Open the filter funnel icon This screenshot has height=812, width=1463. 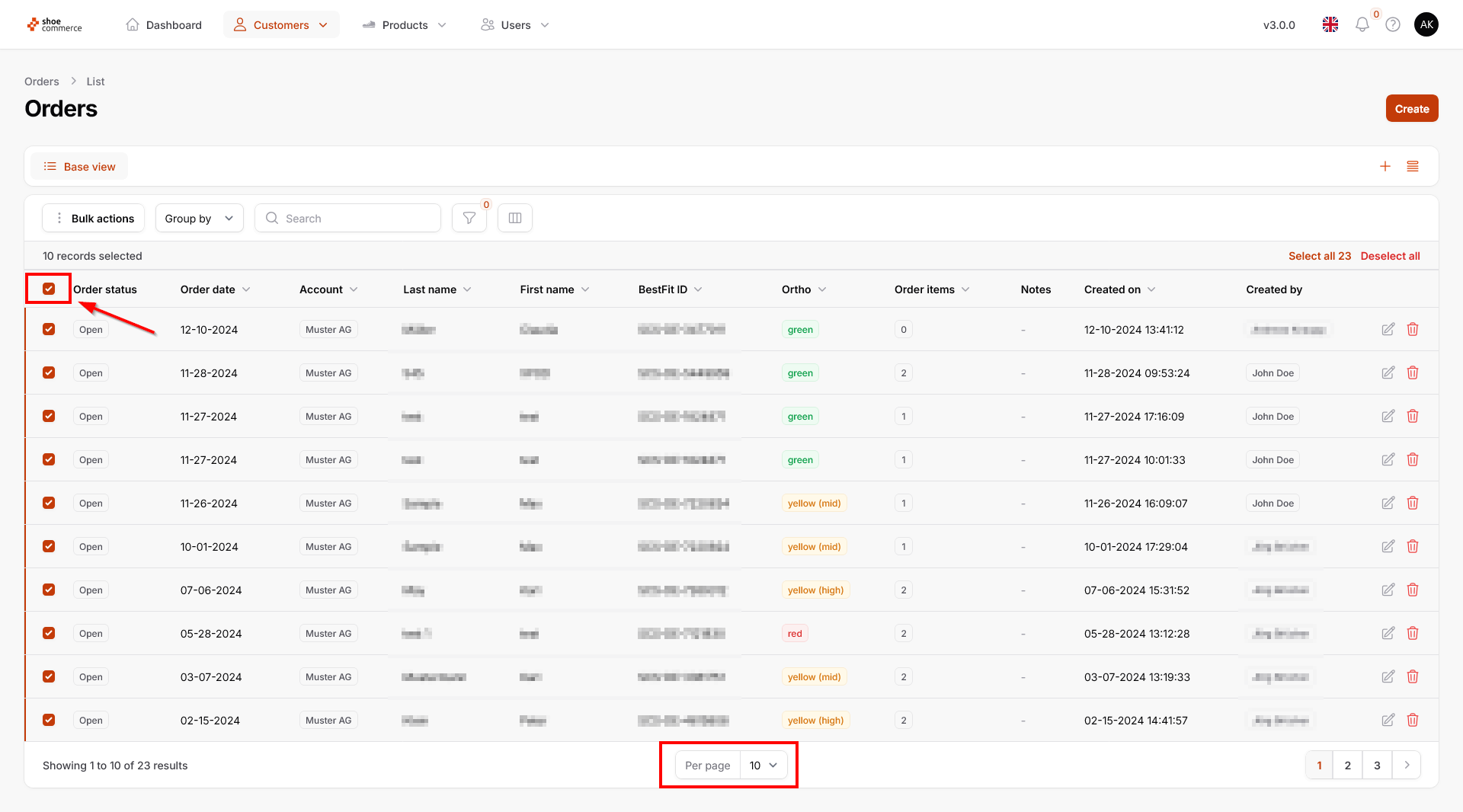click(469, 219)
